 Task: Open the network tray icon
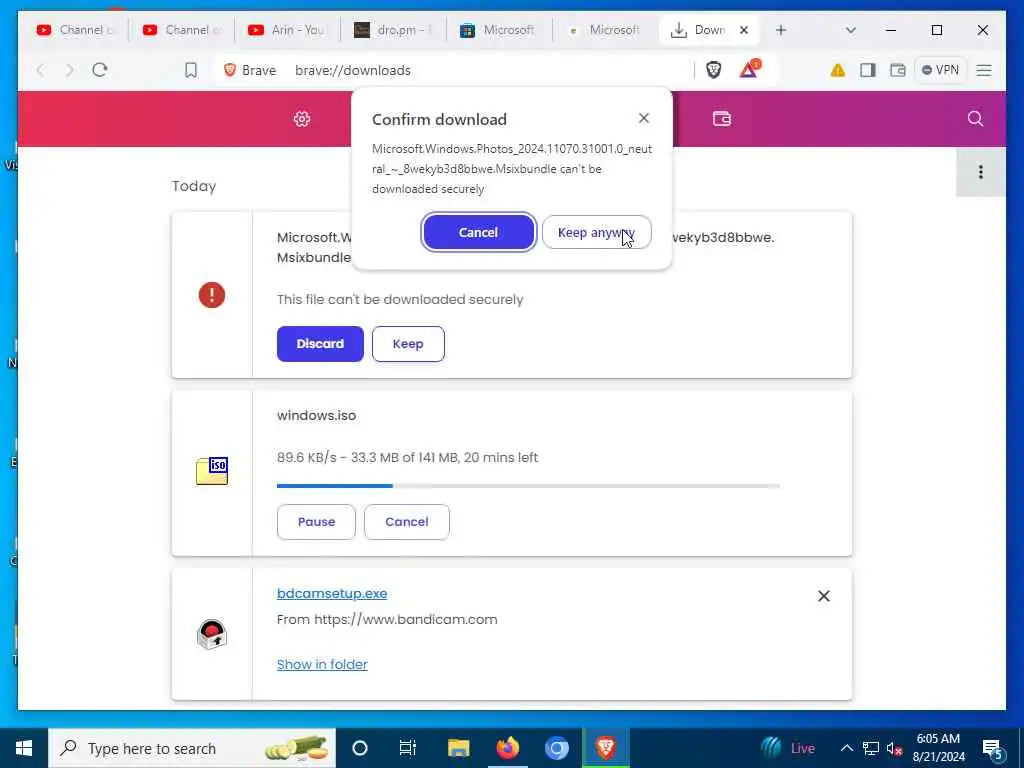point(871,748)
